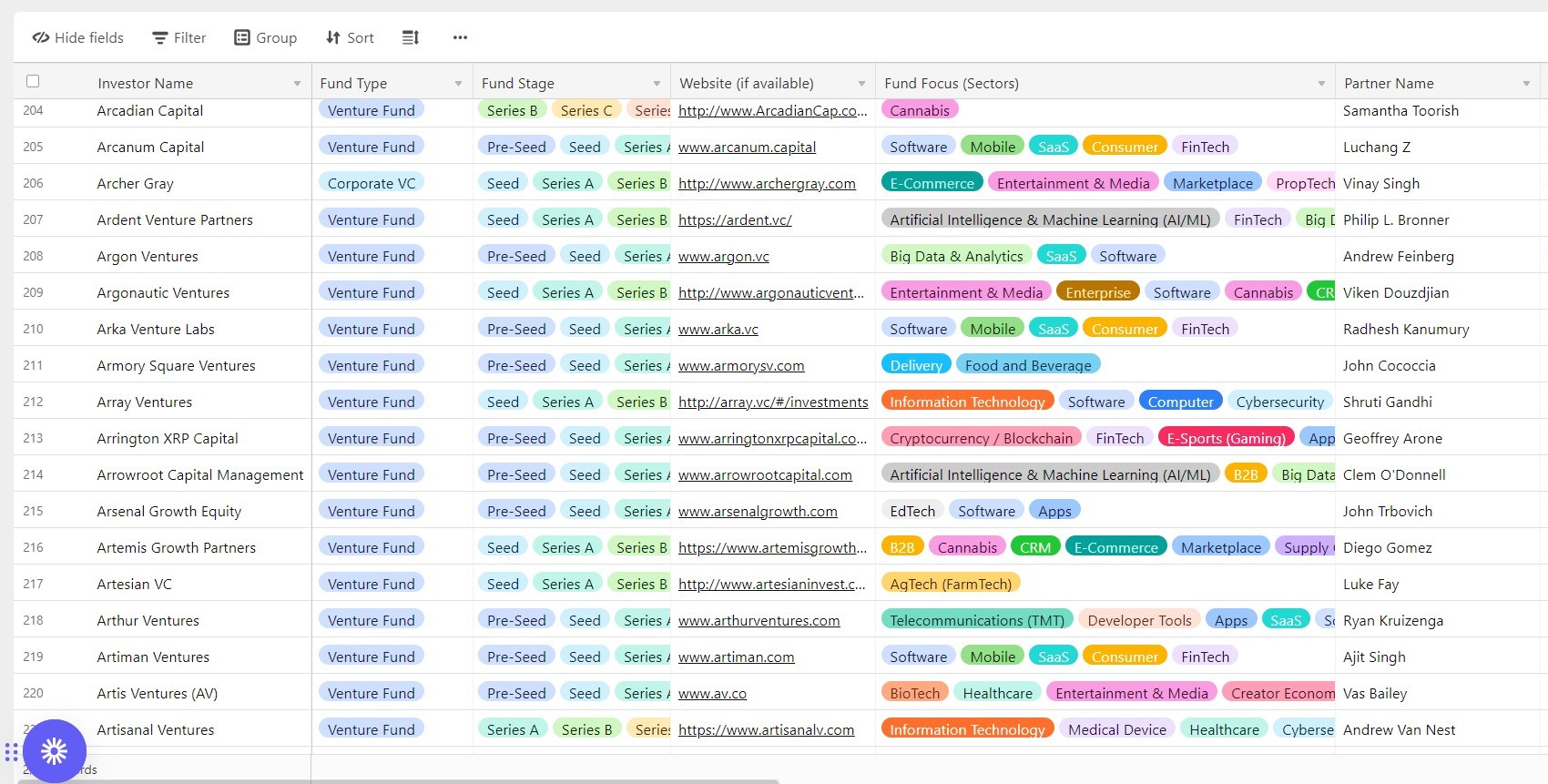Click the AgTech (FarmTech) tag in Artesian VC row
Image resolution: width=1548 pixels, height=784 pixels.
pos(951,584)
